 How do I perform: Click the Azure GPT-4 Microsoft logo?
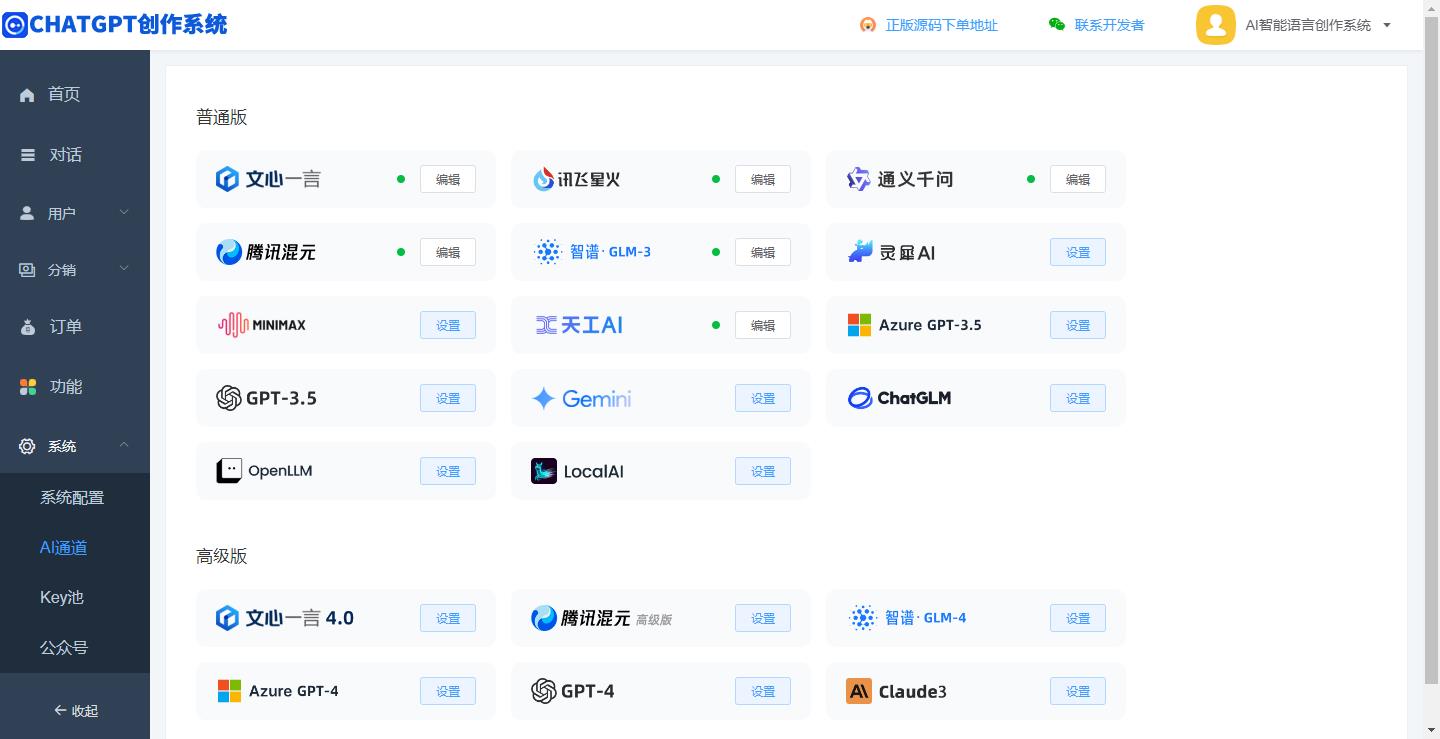click(x=229, y=691)
